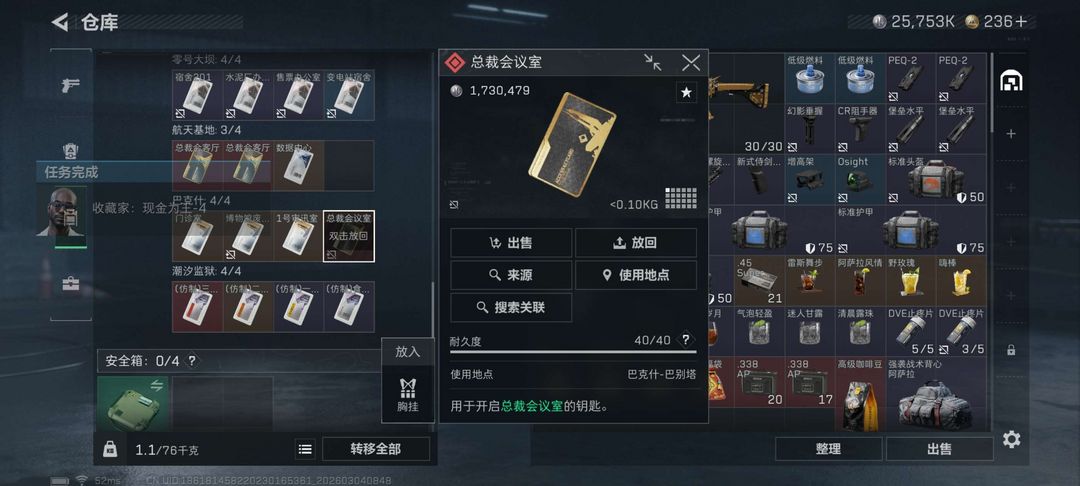Select 胸挂 chest rig option
Screen dimensions: 1080x486
408,394
